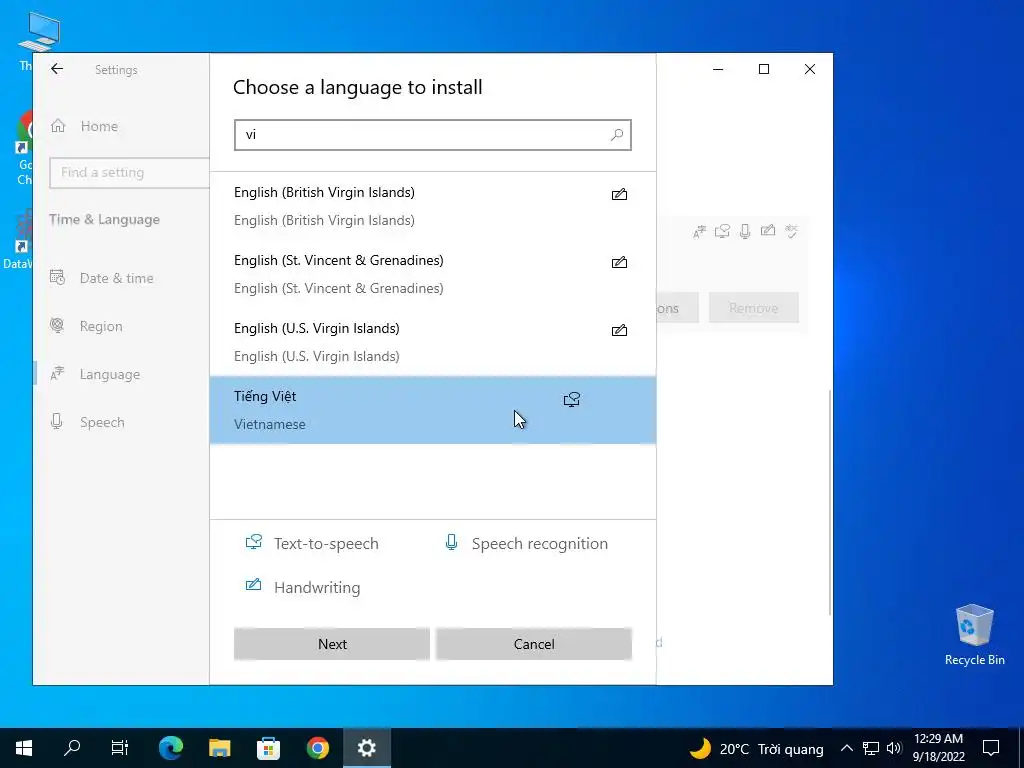Open Task View on the taskbar
The image size is (1024, 768).
tap(120, 748)
